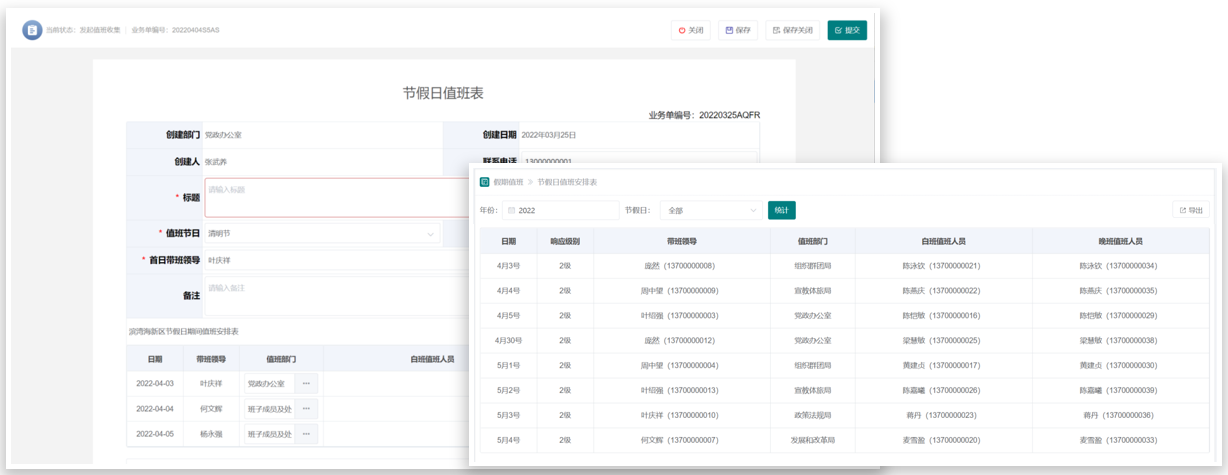This screenshot has width=1228, height=475.
Task: Go to 假期值班 in the breadcrumb
Action: tap(508, 182)
